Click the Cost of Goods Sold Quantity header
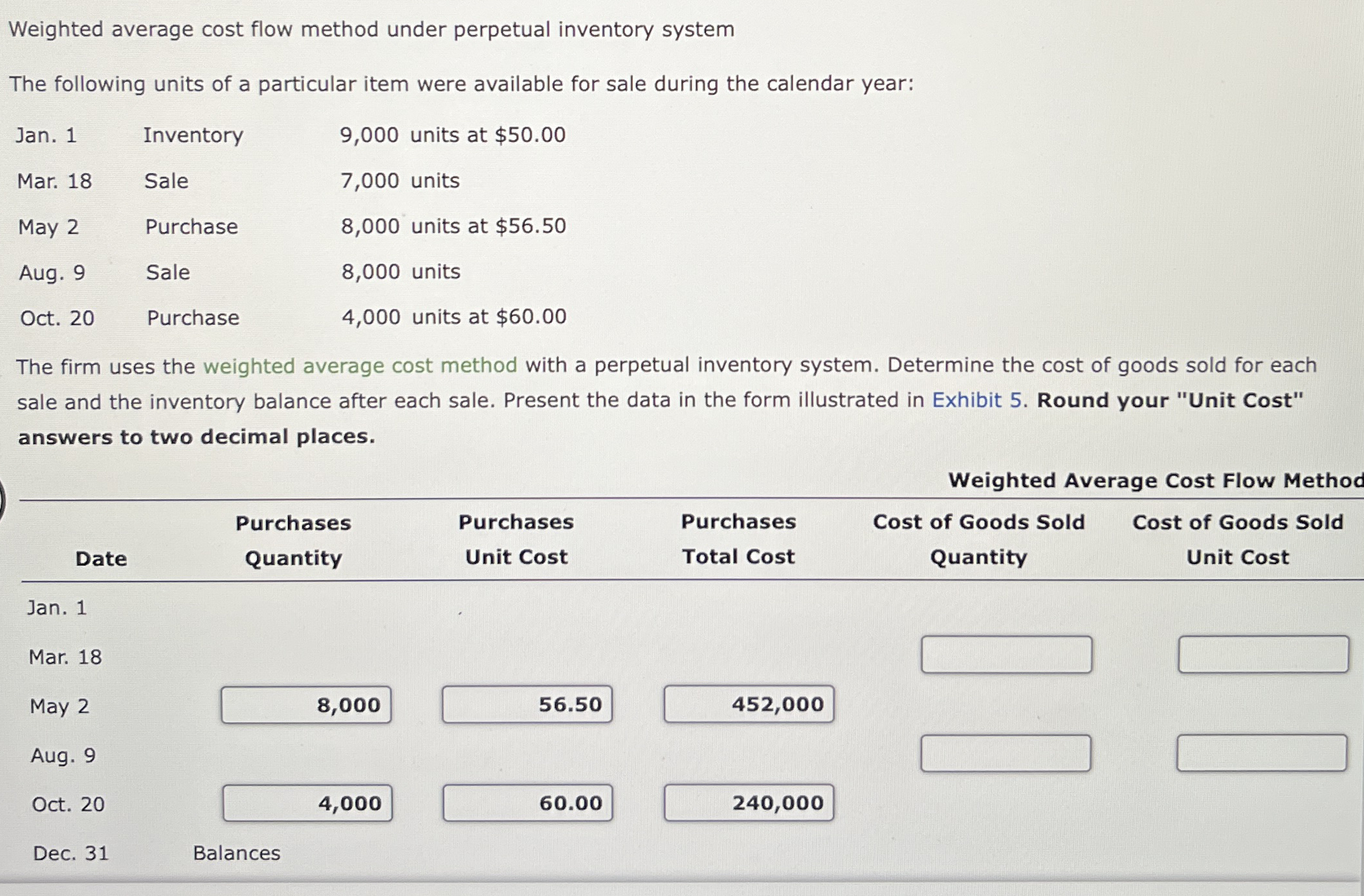This screenshot has width=1364, height=896. point(978,540)
